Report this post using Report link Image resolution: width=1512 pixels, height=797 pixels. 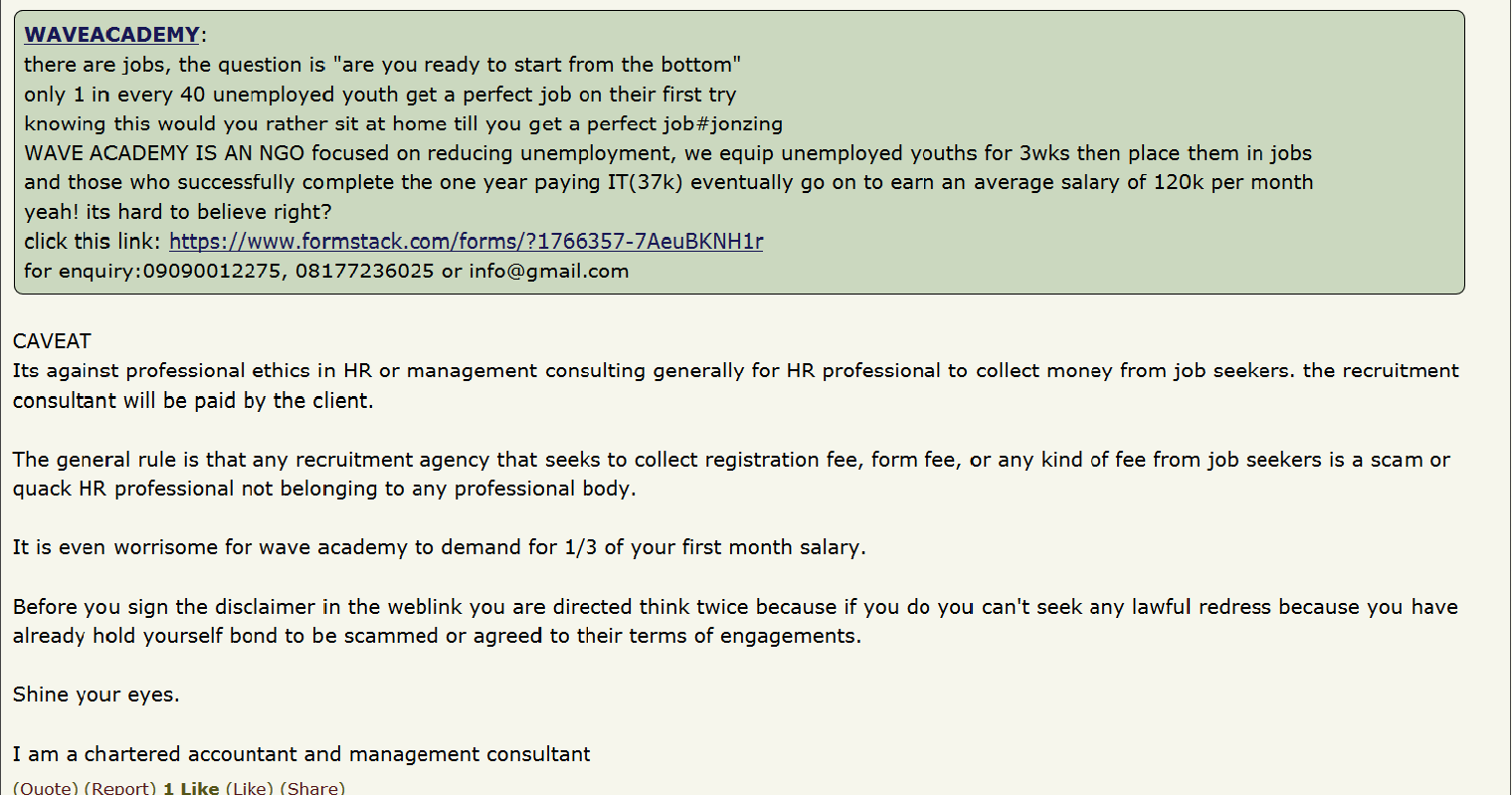pos(120,787)
